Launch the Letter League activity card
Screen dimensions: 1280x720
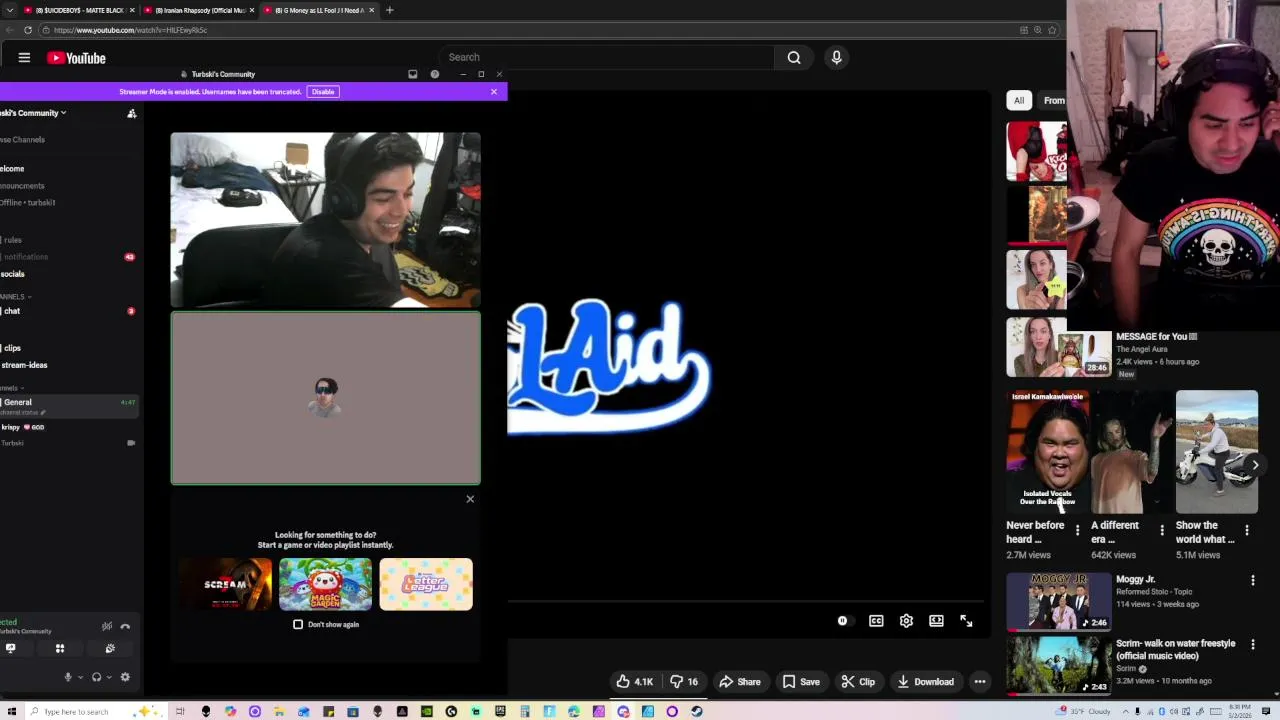click(426, 584)
